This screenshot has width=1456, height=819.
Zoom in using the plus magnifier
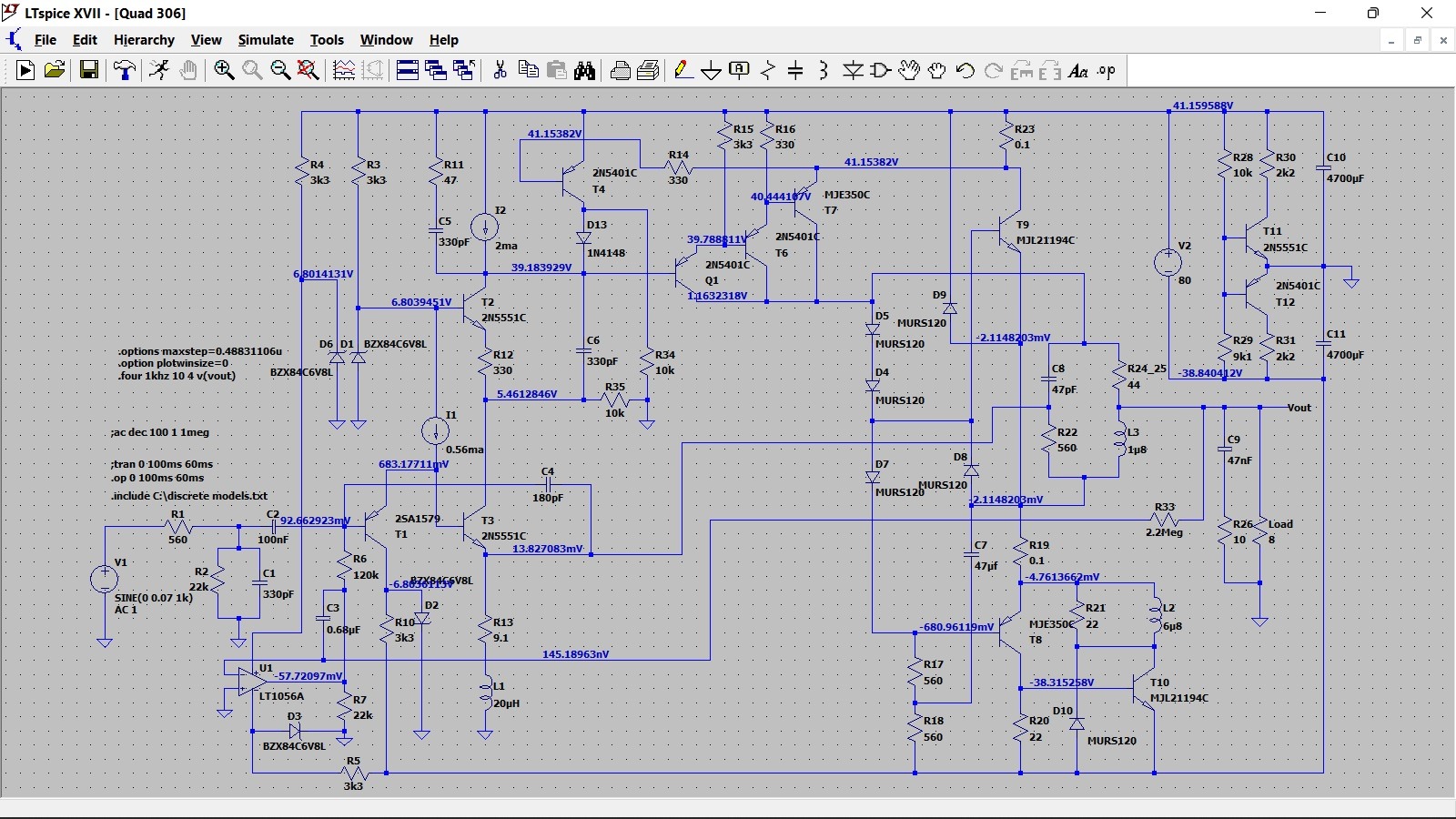click(224, 70)
